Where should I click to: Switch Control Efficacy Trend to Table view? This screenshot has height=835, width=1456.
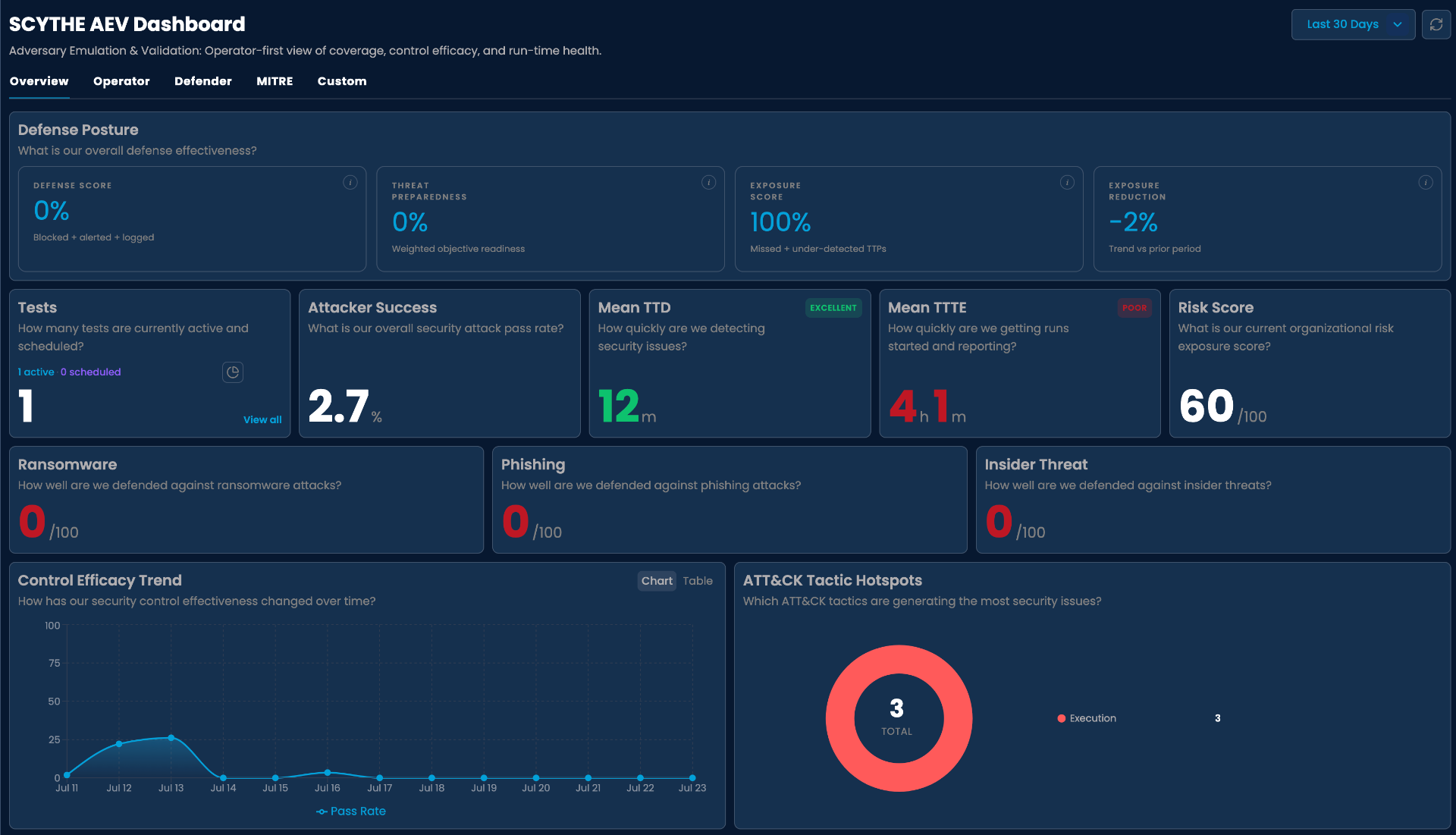coord(698,581)
